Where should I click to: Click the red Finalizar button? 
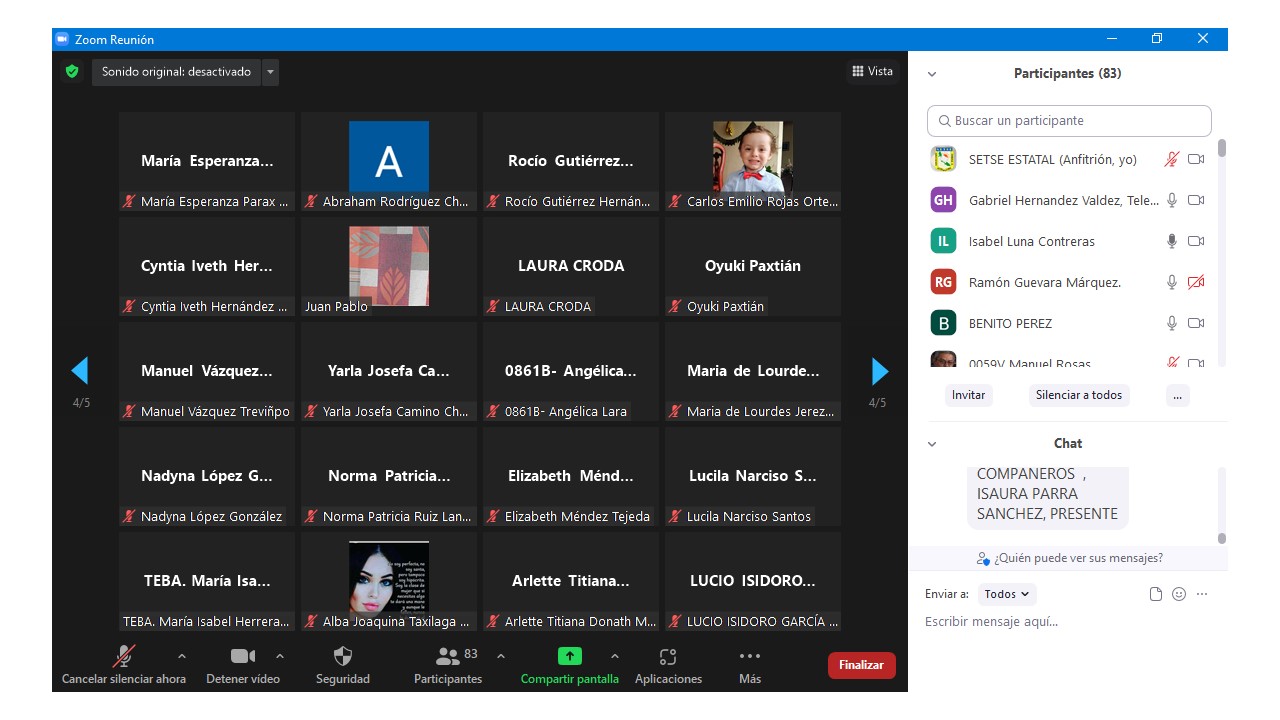tap(861, 665)
